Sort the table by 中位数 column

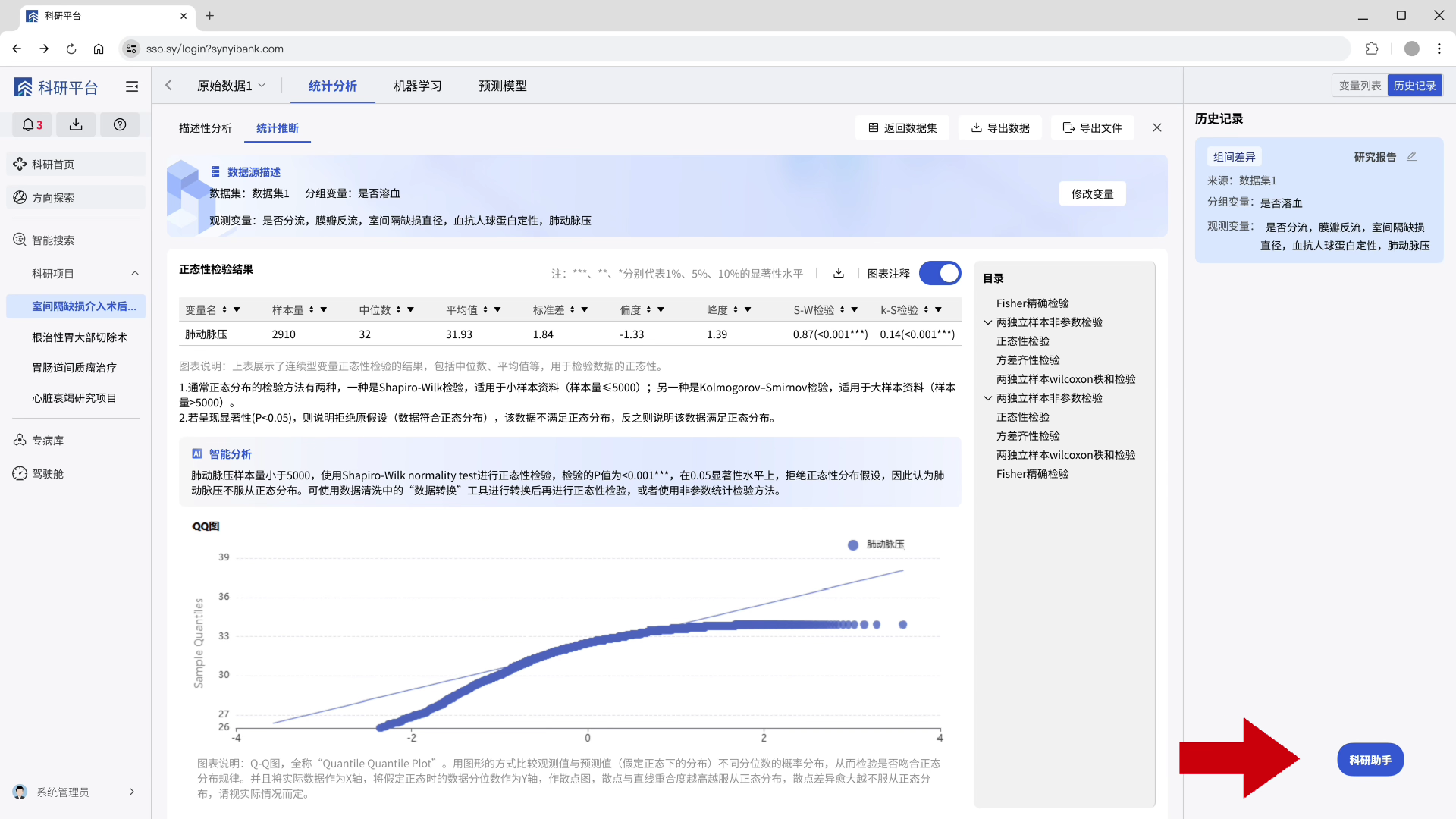coord(398,310)
